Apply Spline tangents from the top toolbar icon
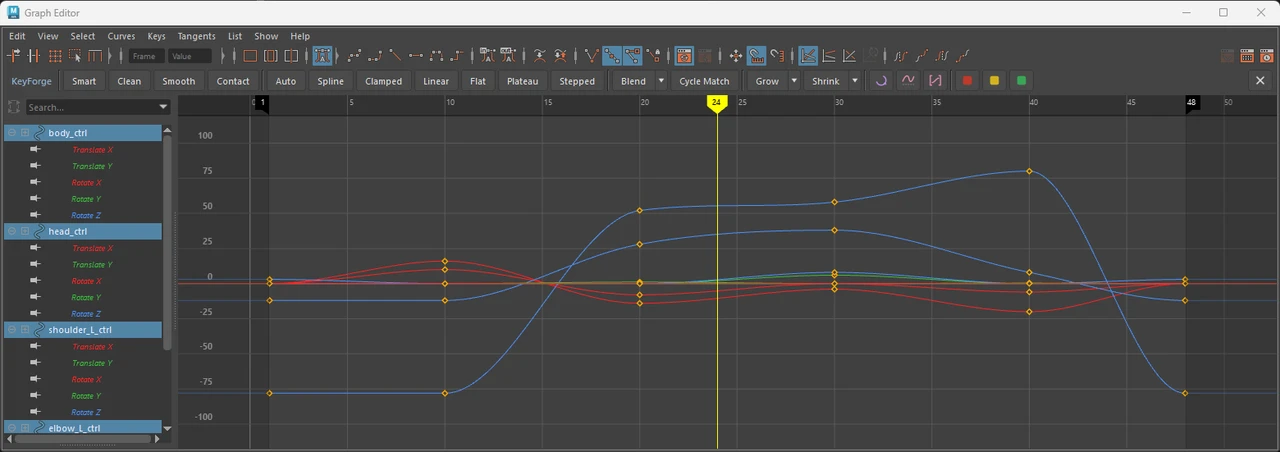Viewport: 1280px width, 452px height. click(x=354, y=56)
